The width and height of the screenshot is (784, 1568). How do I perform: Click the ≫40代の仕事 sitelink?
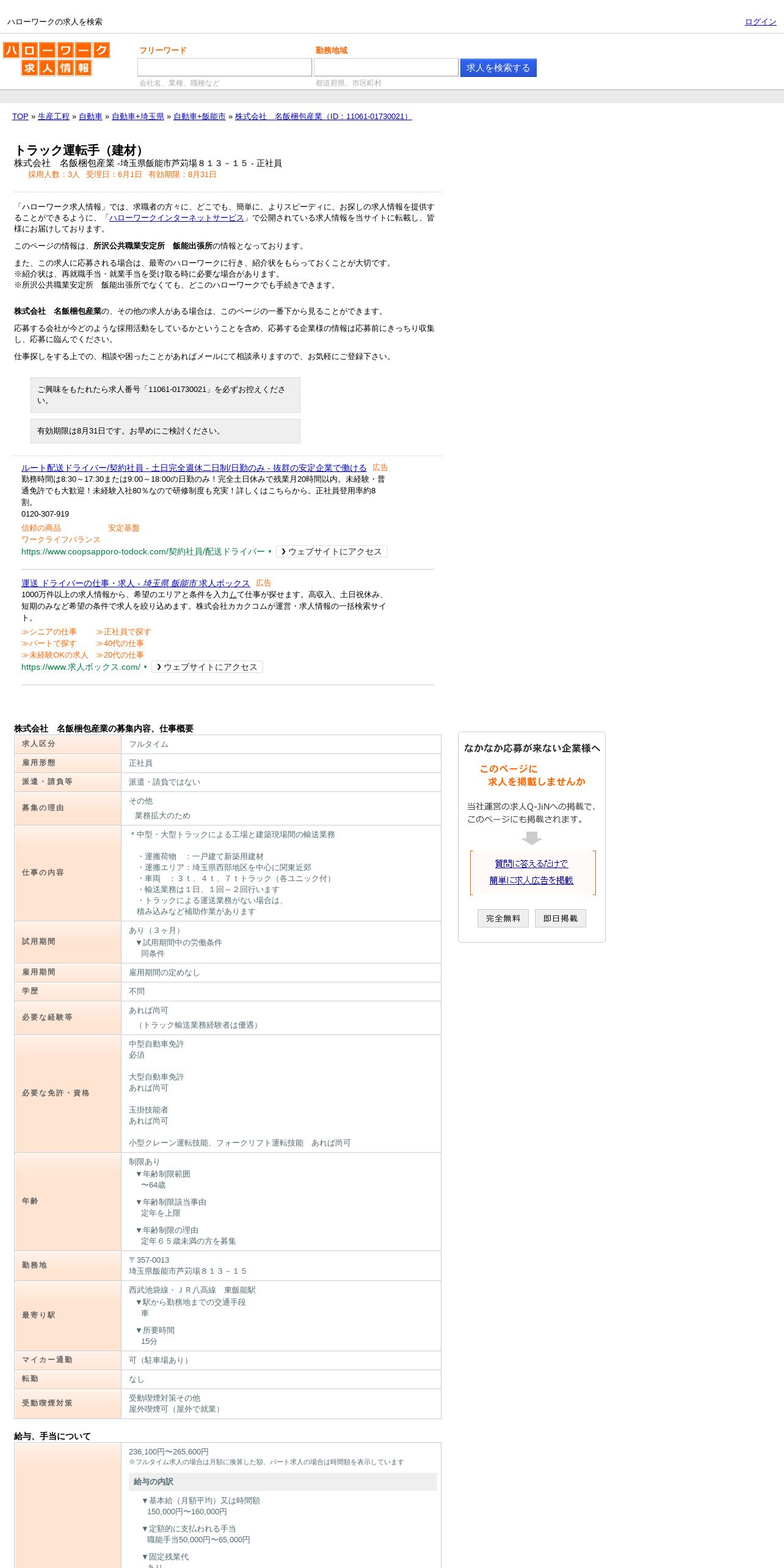[x=120, y=644]
